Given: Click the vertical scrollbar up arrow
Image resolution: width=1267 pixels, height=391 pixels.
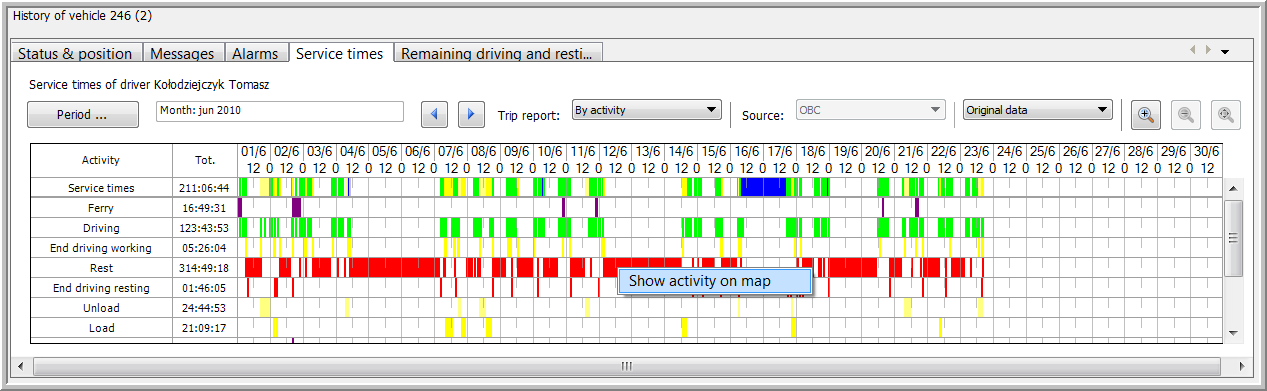Looking at the screenshot, I should pos(1233,188).
